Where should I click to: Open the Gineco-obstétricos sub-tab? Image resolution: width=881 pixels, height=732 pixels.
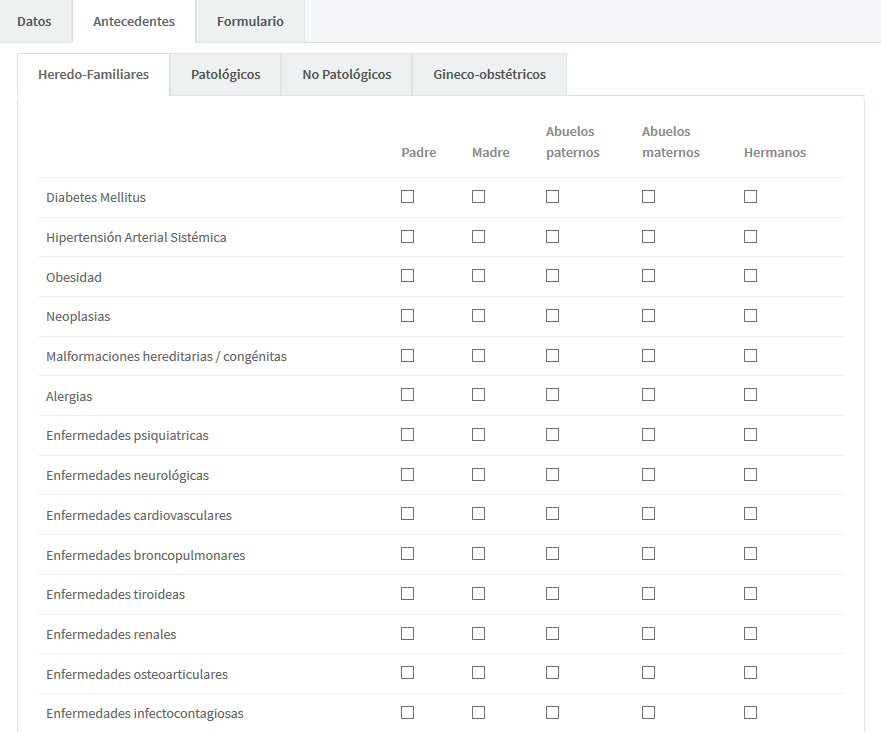[489, 75]
